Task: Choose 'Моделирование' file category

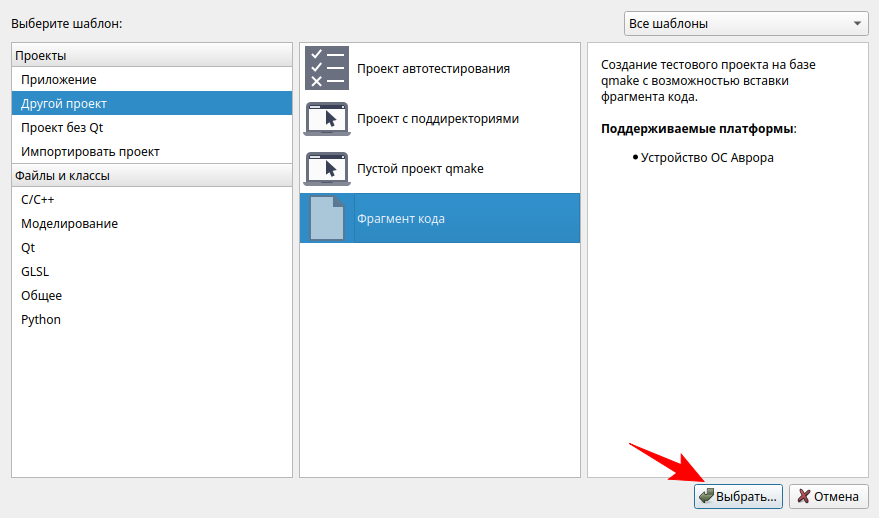Action: (69, 224)
